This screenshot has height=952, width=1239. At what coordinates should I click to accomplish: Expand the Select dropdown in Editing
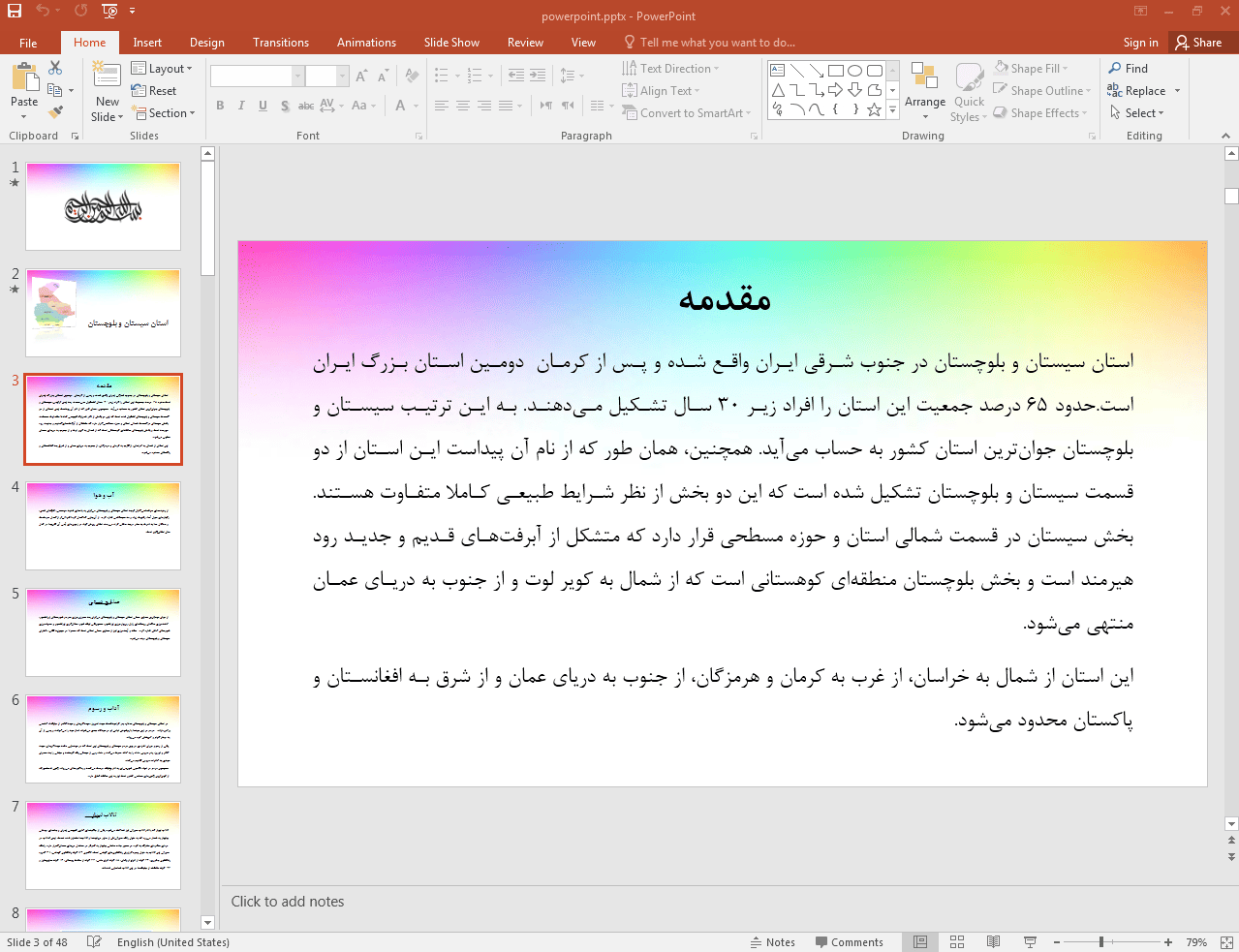(x=1137, y=113)
